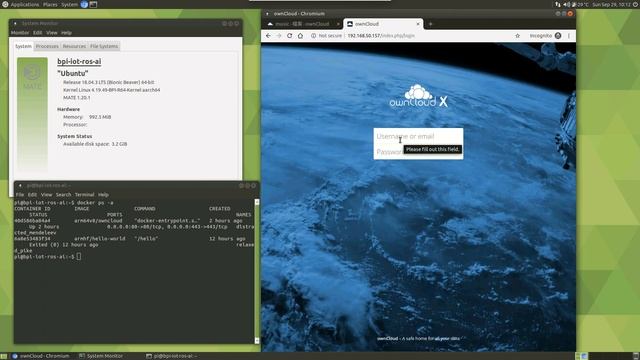The width and height of the screenshot is (640, 360).
Task: Click the terminal scrollbar down arrow
Action: click(x=257, y=340)
